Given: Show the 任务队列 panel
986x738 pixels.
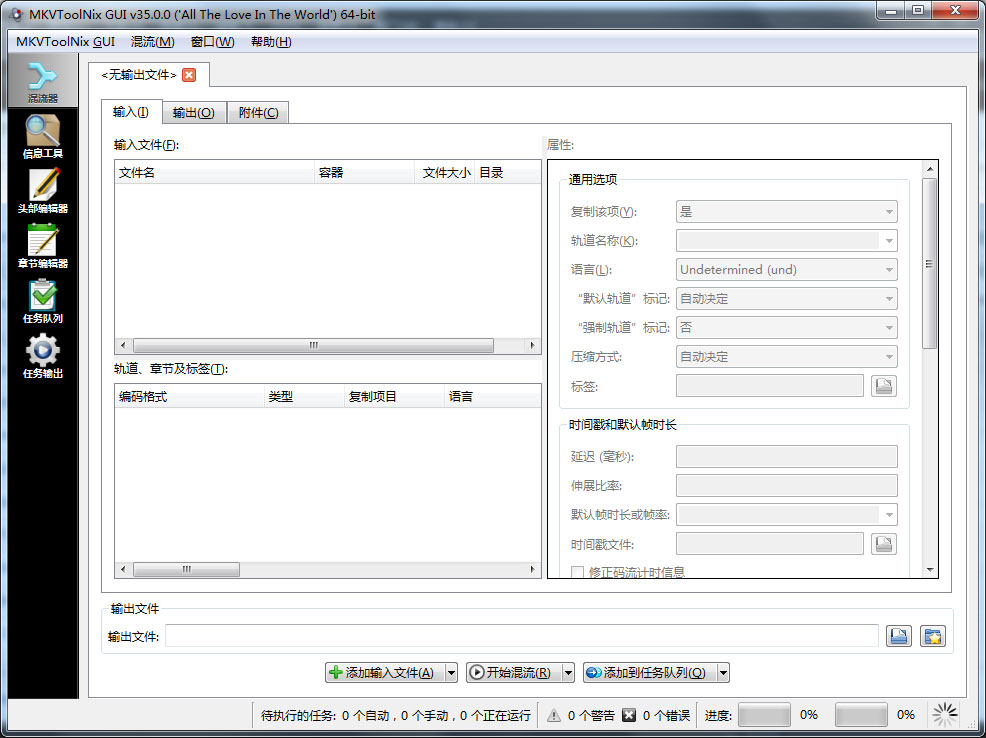Looking at the screenshot, I should pyautogui.click(x=42, y=301).
